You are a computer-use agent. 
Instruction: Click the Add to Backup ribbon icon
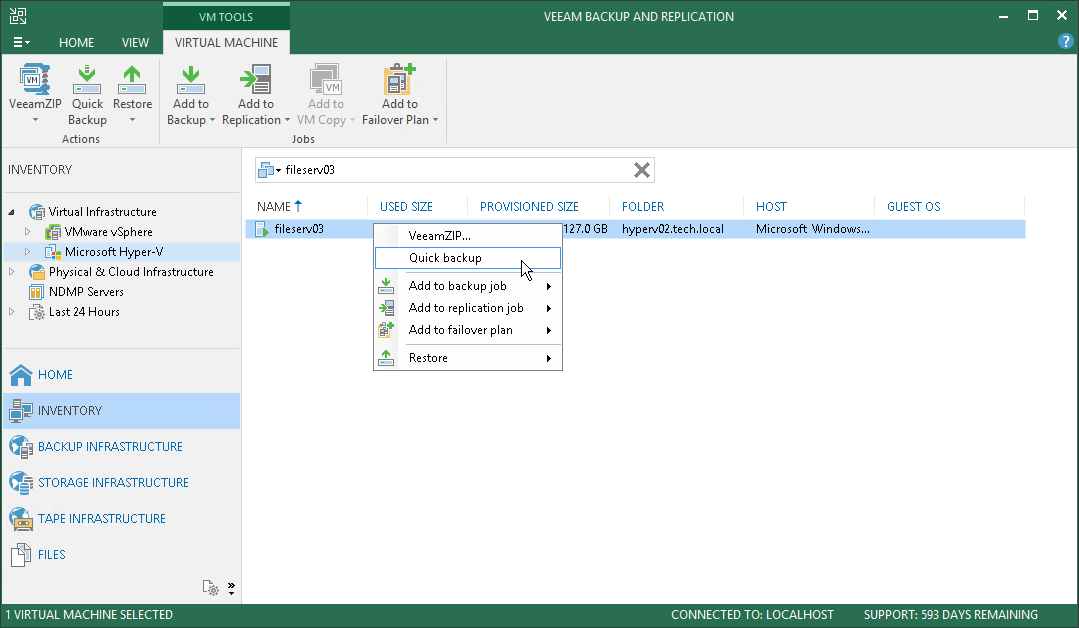(191, 80)
